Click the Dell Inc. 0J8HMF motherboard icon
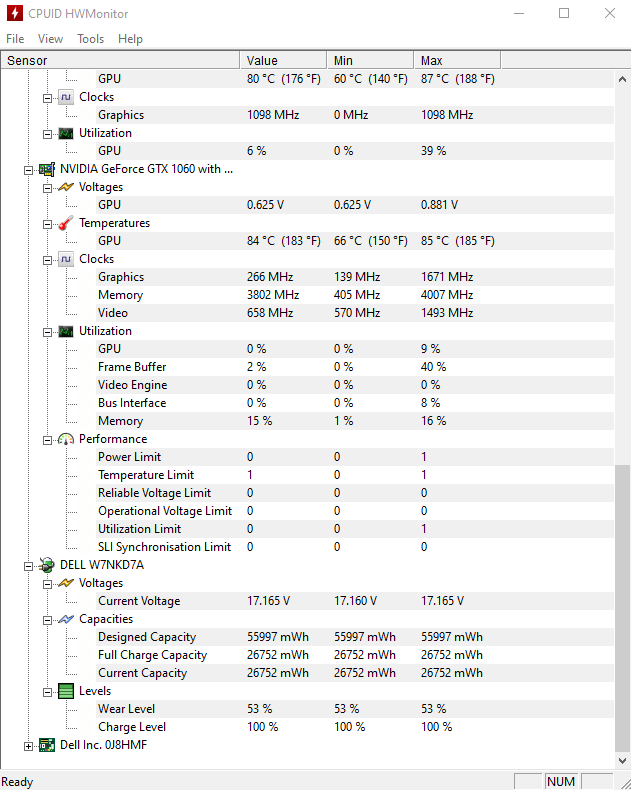Viewport: 631px width, 790px height. (x=47, y=745)
